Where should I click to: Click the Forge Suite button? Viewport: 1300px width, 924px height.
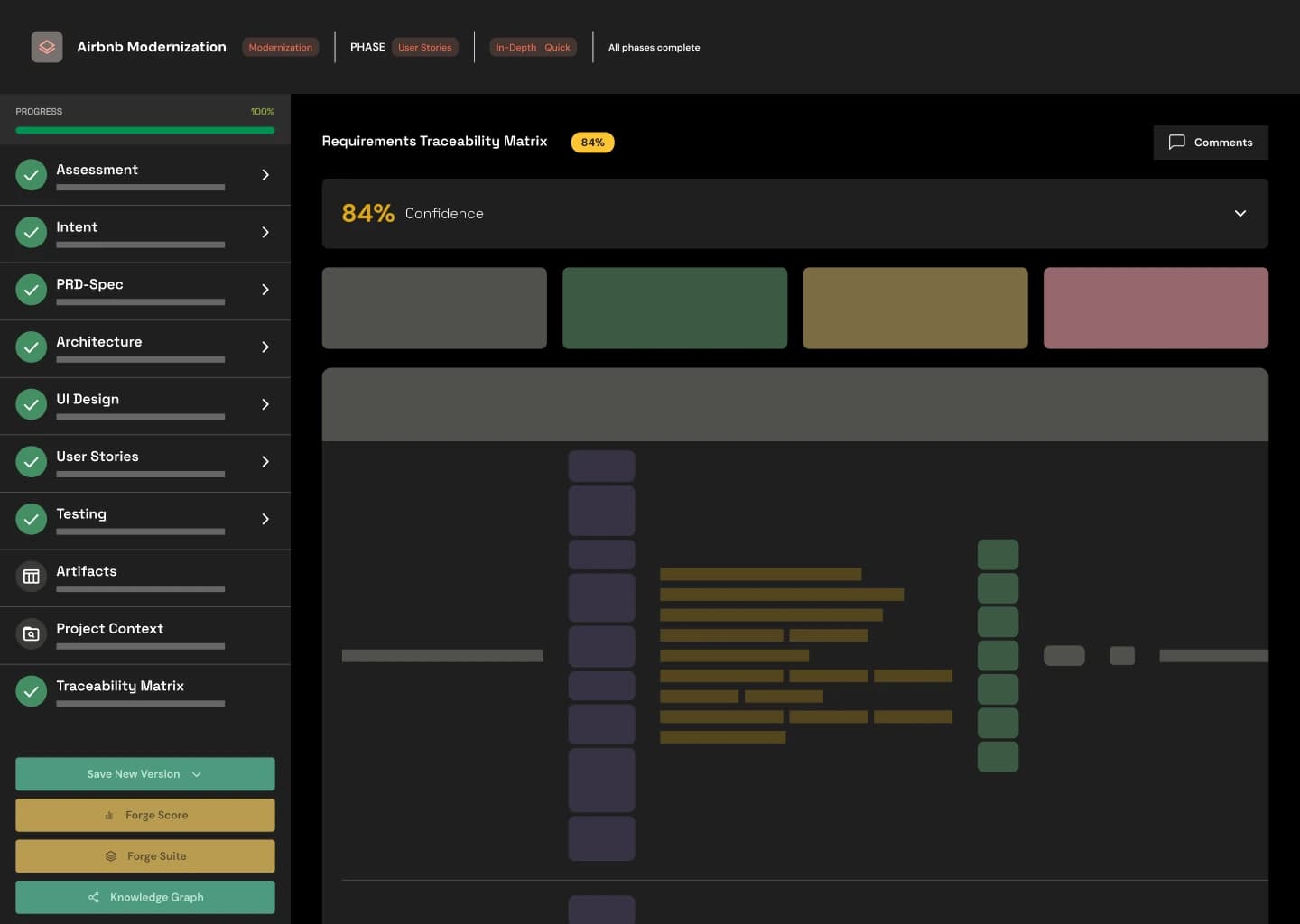tap(145, 856)
